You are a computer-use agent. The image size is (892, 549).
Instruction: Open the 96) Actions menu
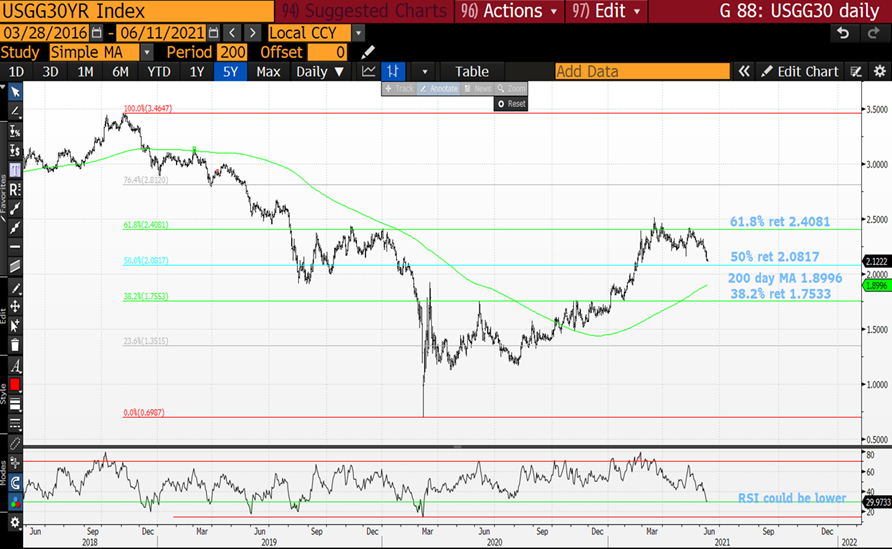[509, 11]
